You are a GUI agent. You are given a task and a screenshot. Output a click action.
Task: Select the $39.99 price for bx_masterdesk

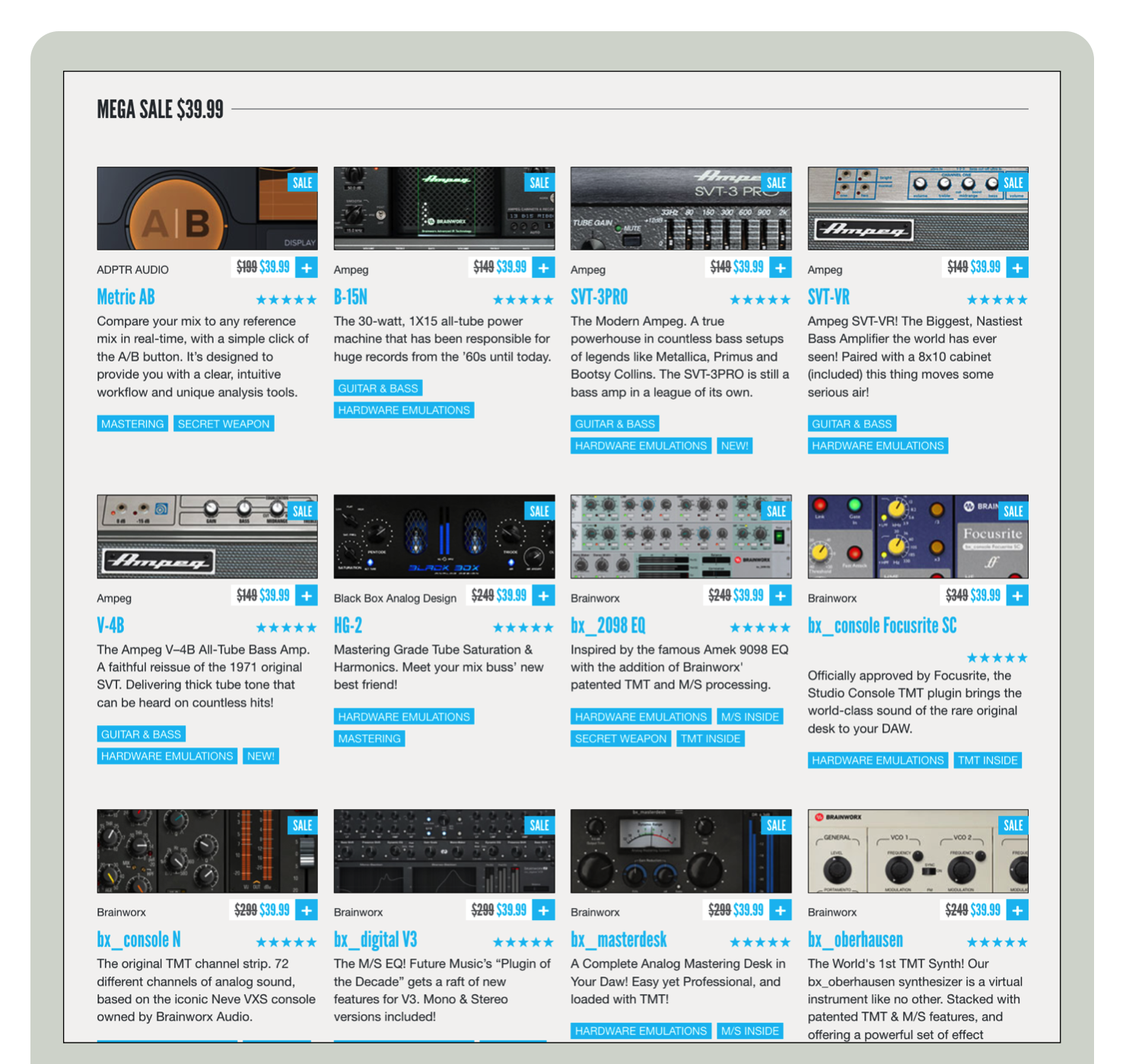(x=749, y=909)
